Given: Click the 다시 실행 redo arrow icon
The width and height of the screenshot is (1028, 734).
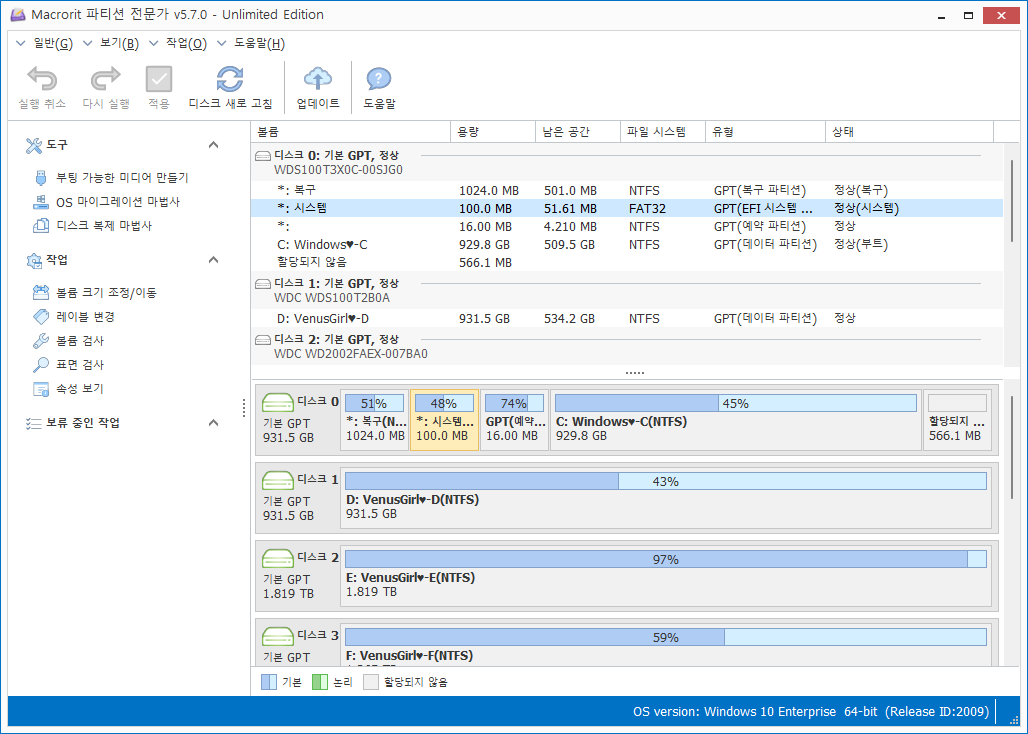Looking at the screenshot, I should point(105,80).
